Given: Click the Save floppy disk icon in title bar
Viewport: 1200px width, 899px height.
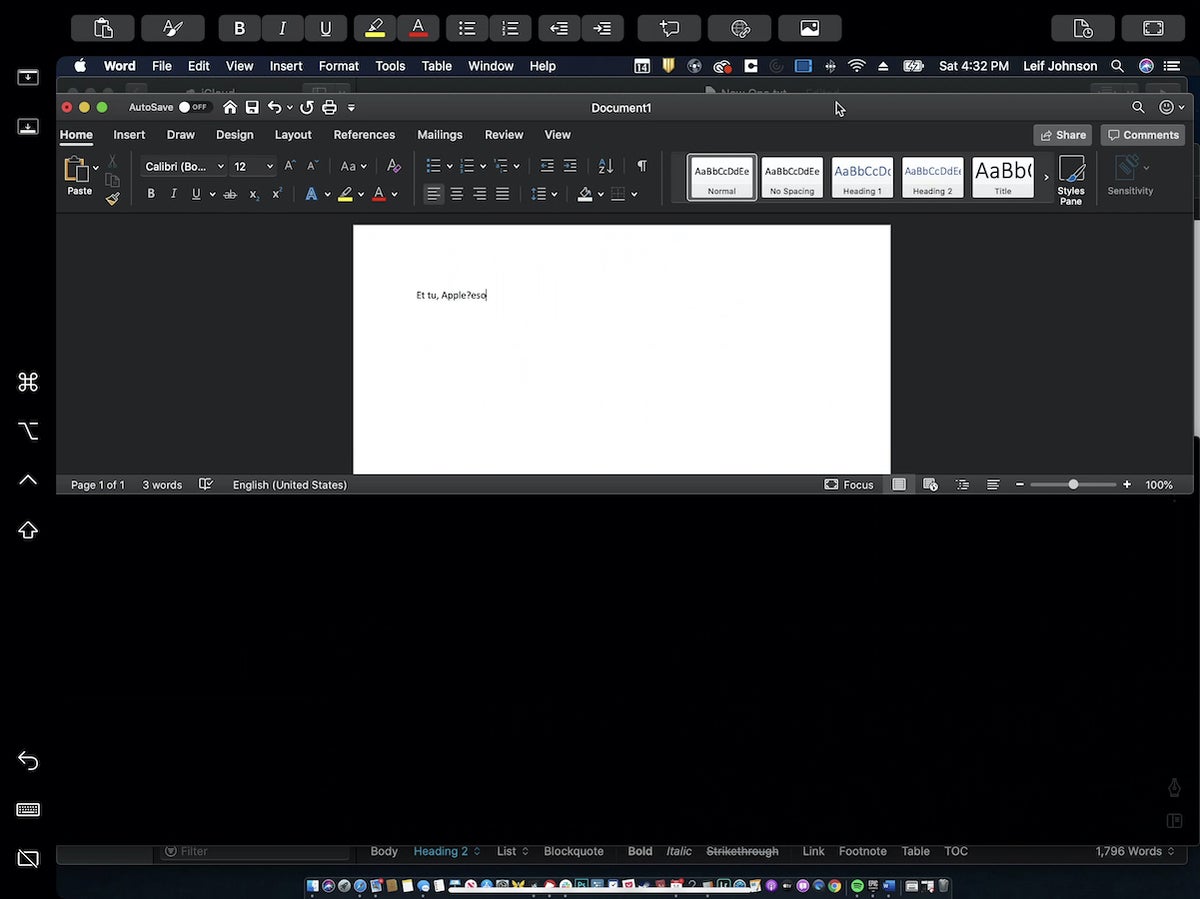Looking at the screenshot, I should (x=252, y=107).
